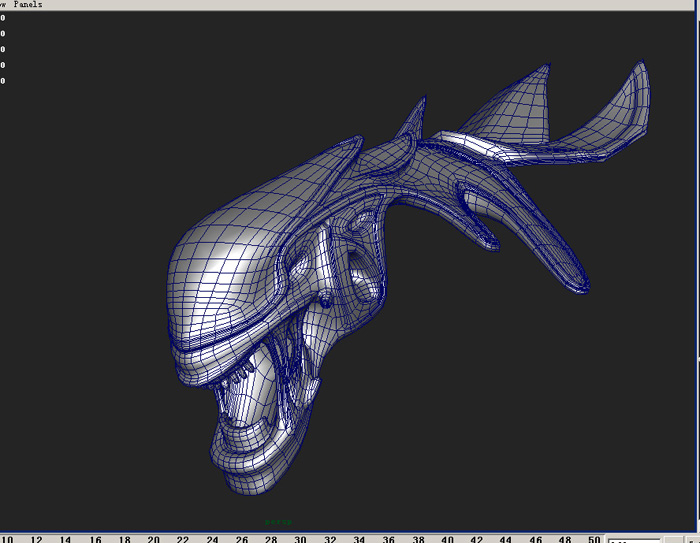Jump to frame 50 on the time slider

pyautogui.click(x=594, y=539)
